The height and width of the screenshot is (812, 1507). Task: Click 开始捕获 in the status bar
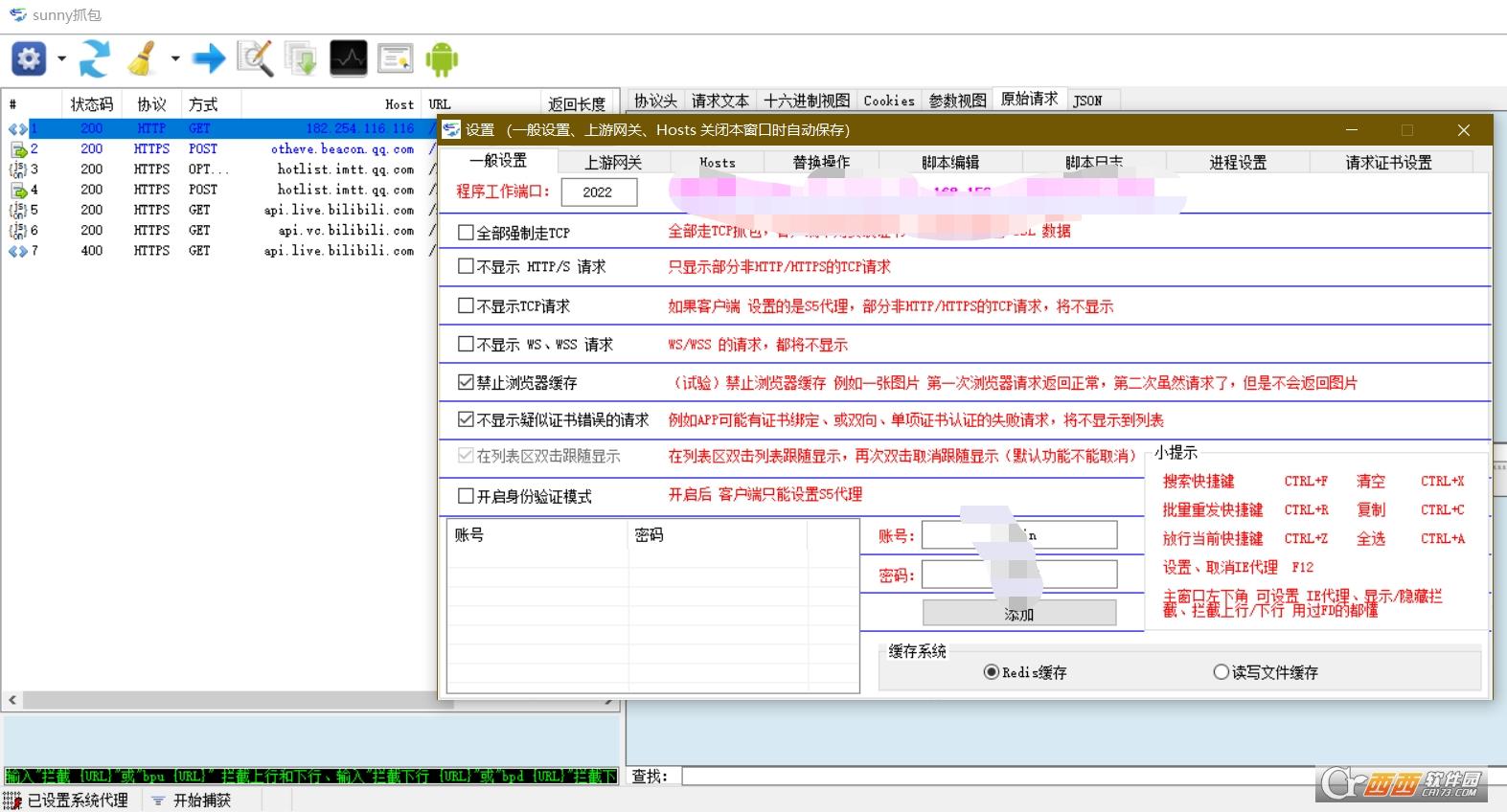pyautogui.click(x=202, y=801)
